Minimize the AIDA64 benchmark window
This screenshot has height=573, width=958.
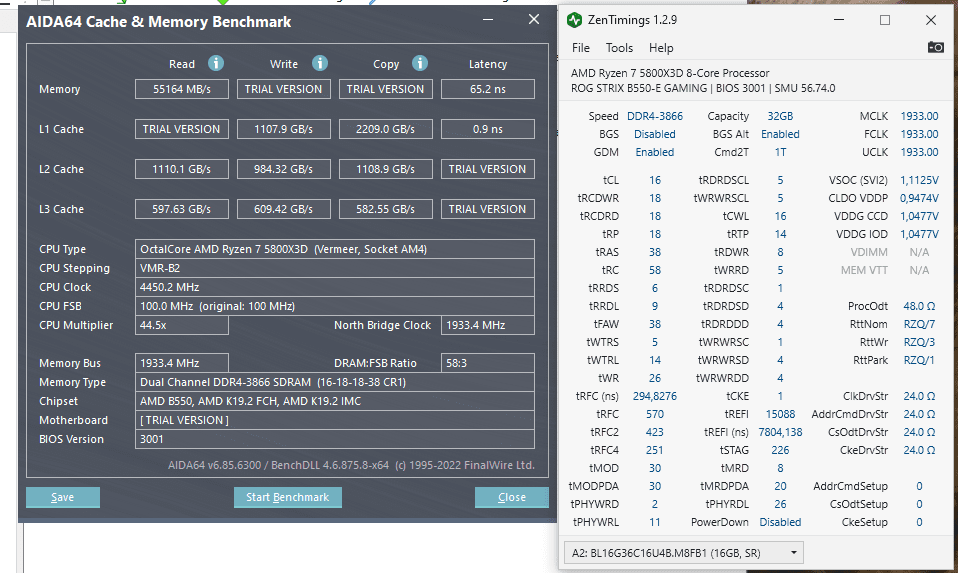[488, 20]
